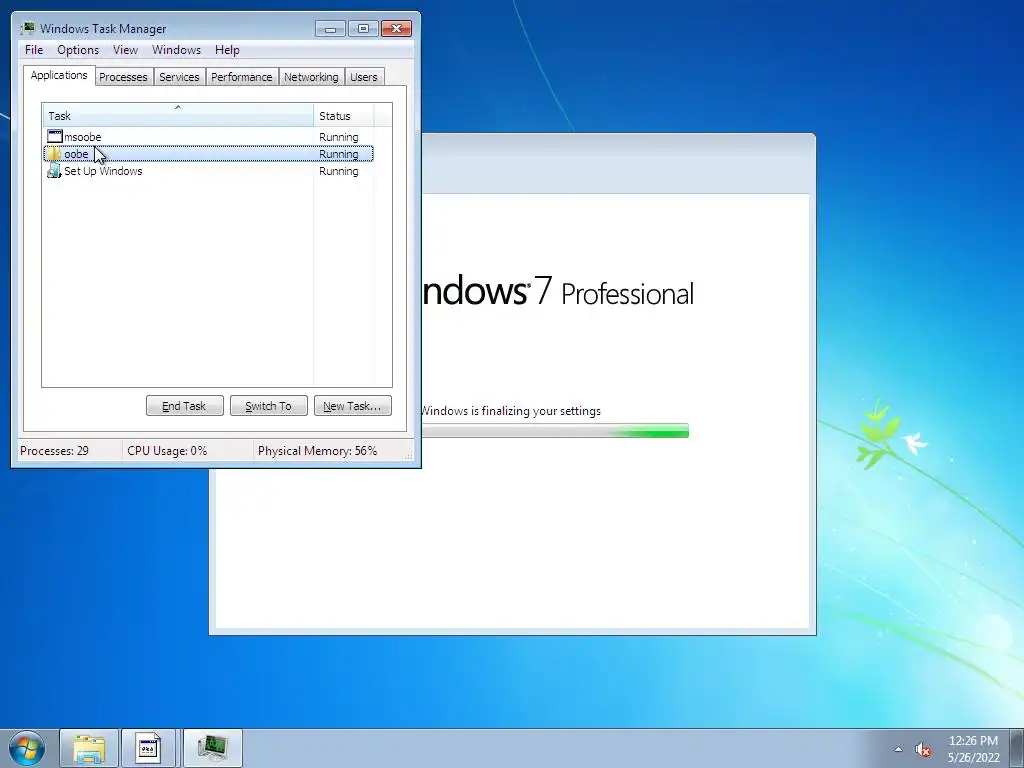The width and height of the screenshot is (1024, 768).
Task: Click the CPU Usage: 0% status entry
Action: (x=167, y=451)
